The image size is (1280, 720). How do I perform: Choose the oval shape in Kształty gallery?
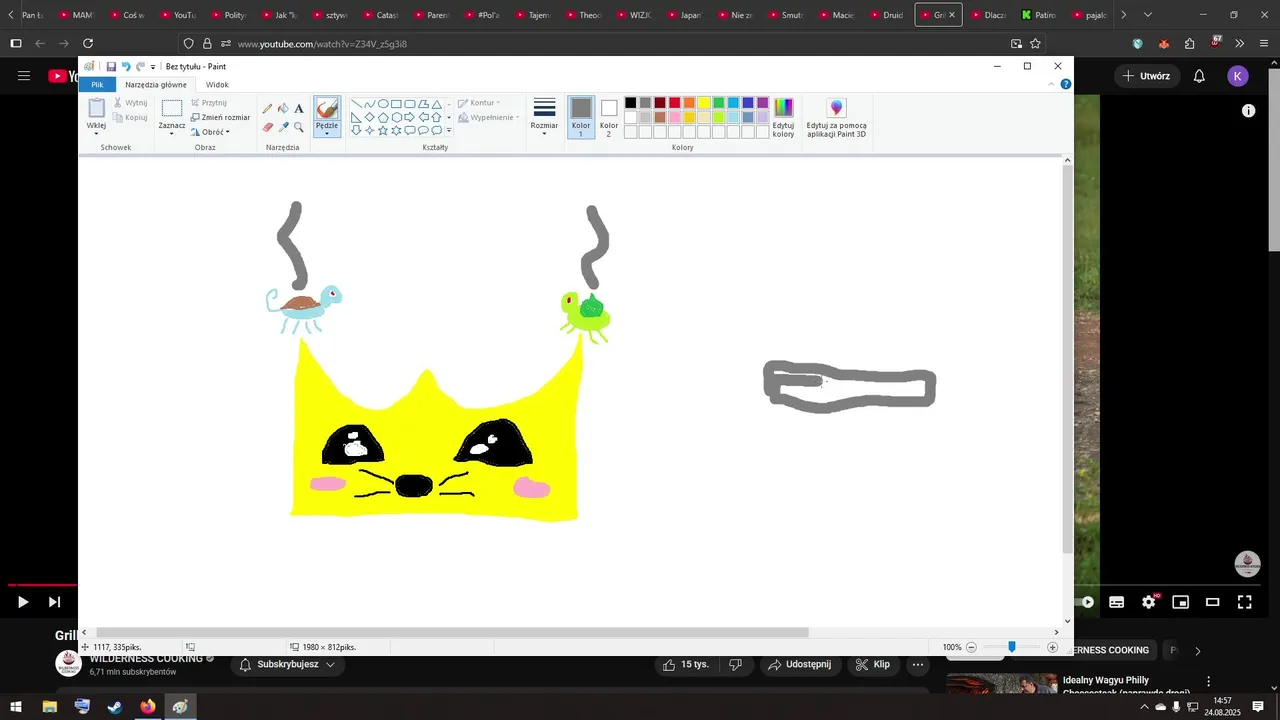click(x=383, y=104)
